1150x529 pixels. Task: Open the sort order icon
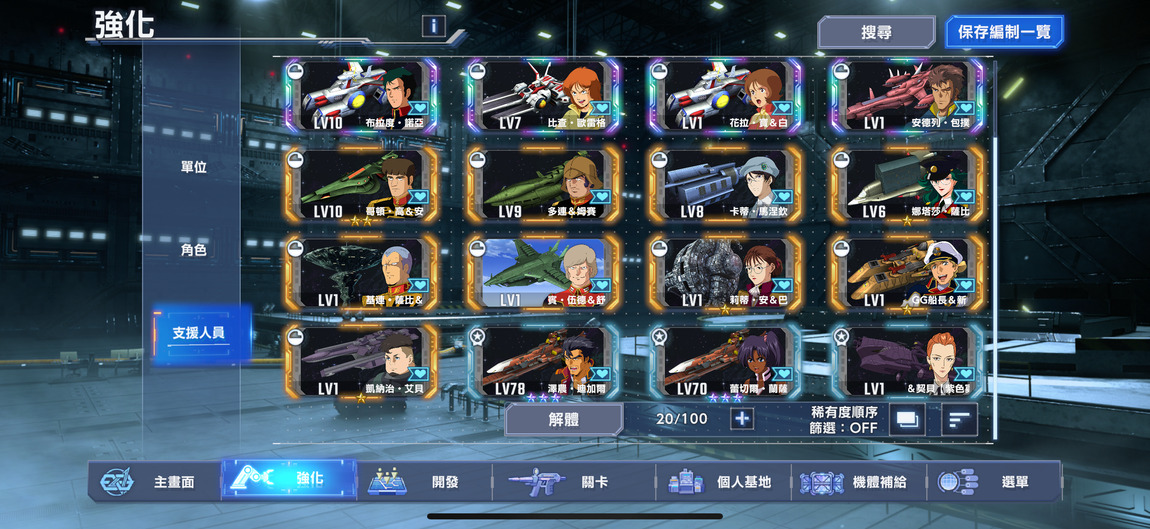click(x=959, y=419)
